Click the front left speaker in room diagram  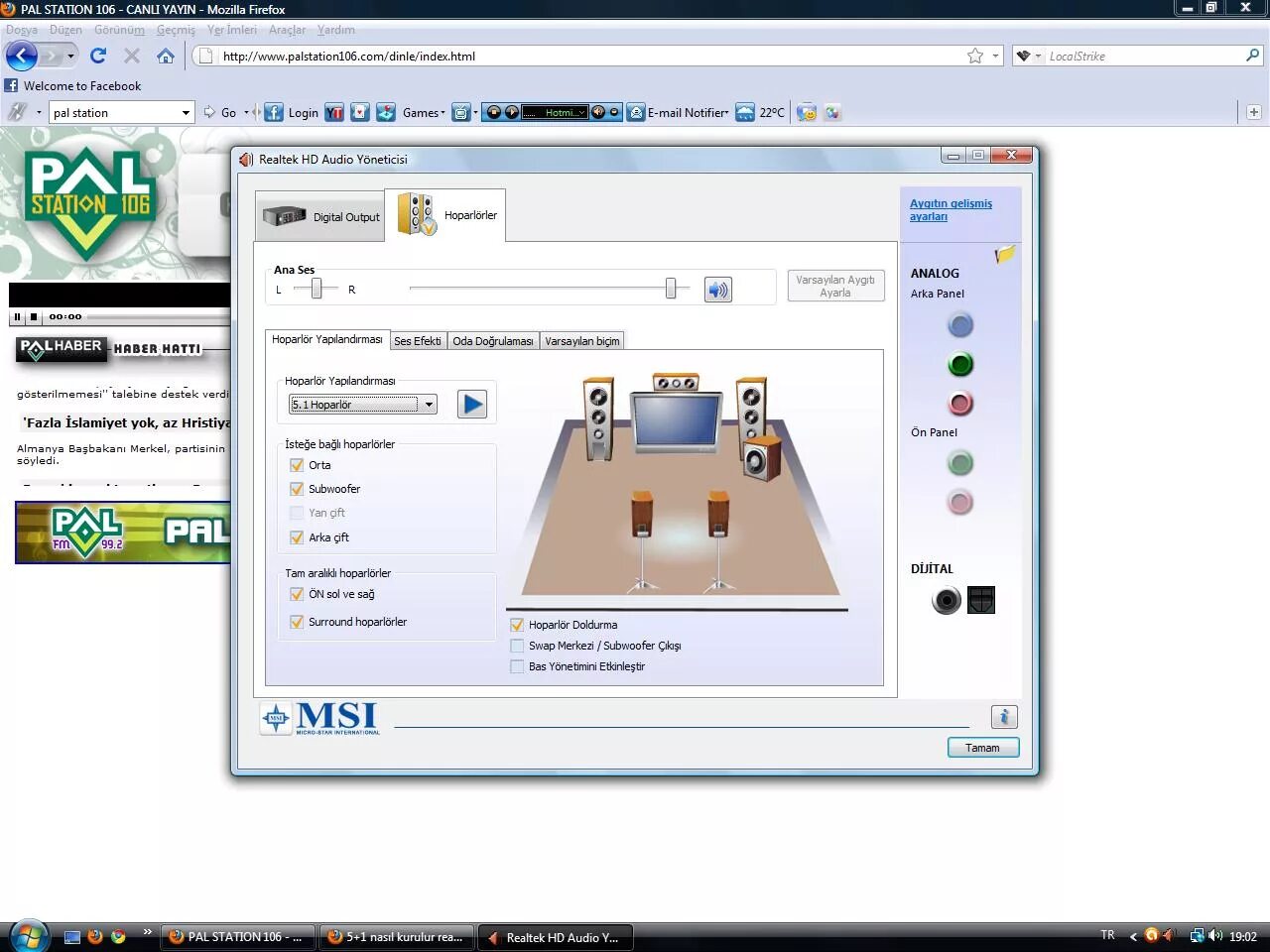tap(598, 418)
